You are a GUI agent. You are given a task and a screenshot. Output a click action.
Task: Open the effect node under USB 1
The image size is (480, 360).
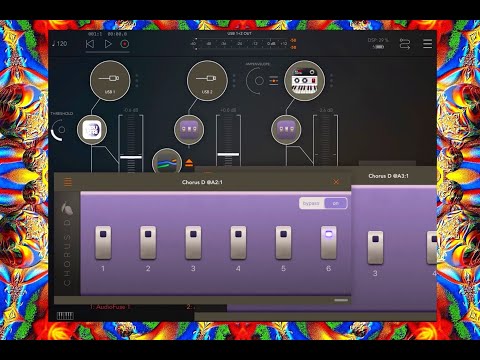coord(92,130)
